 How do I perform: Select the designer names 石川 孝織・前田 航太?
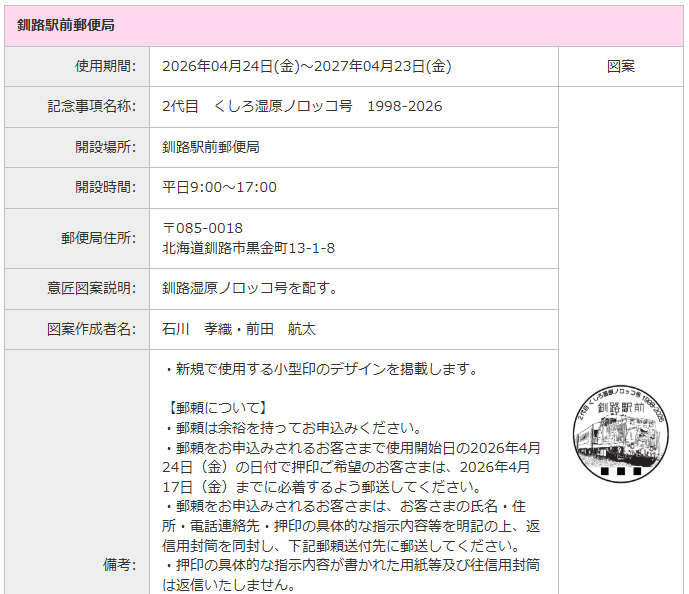coord(239,329)
